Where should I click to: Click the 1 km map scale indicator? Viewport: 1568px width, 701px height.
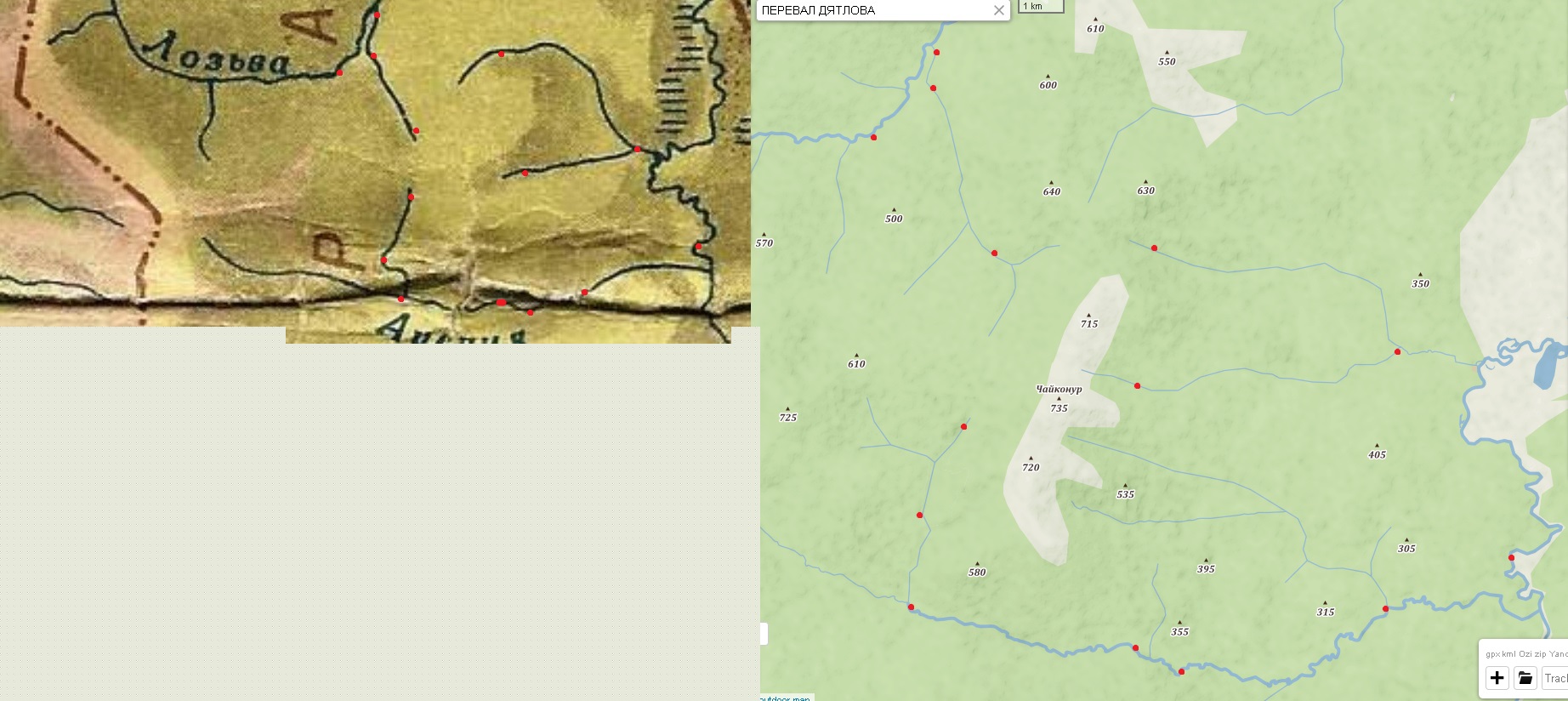click(x=1042, y=6)
